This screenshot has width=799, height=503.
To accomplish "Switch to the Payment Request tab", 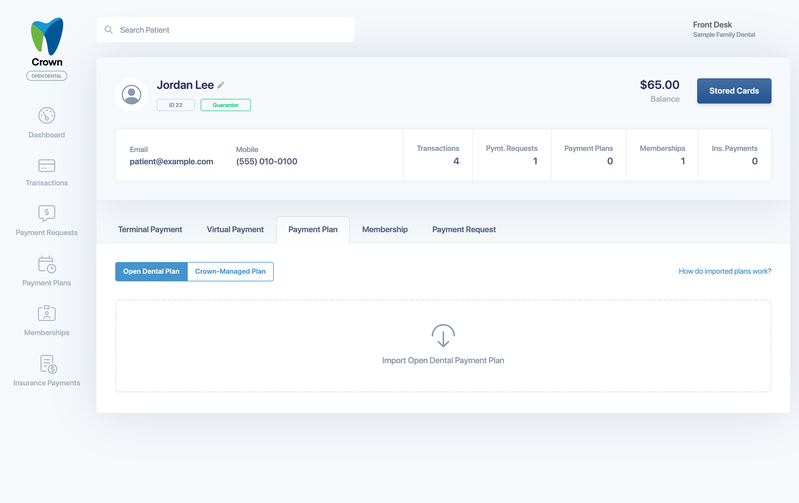I will pos(464,230).
